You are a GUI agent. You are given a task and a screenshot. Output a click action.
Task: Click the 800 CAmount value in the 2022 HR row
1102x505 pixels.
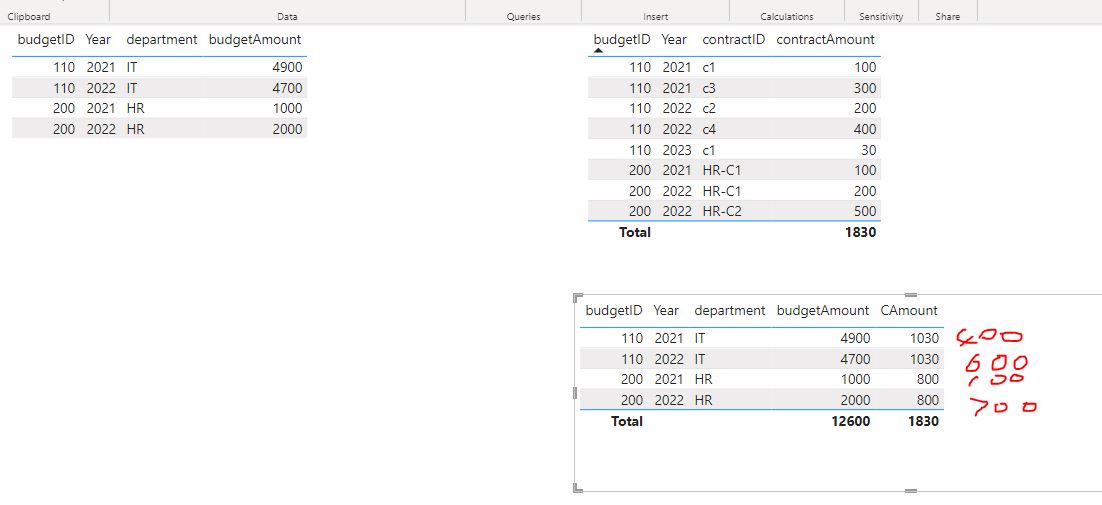[928, 400]
